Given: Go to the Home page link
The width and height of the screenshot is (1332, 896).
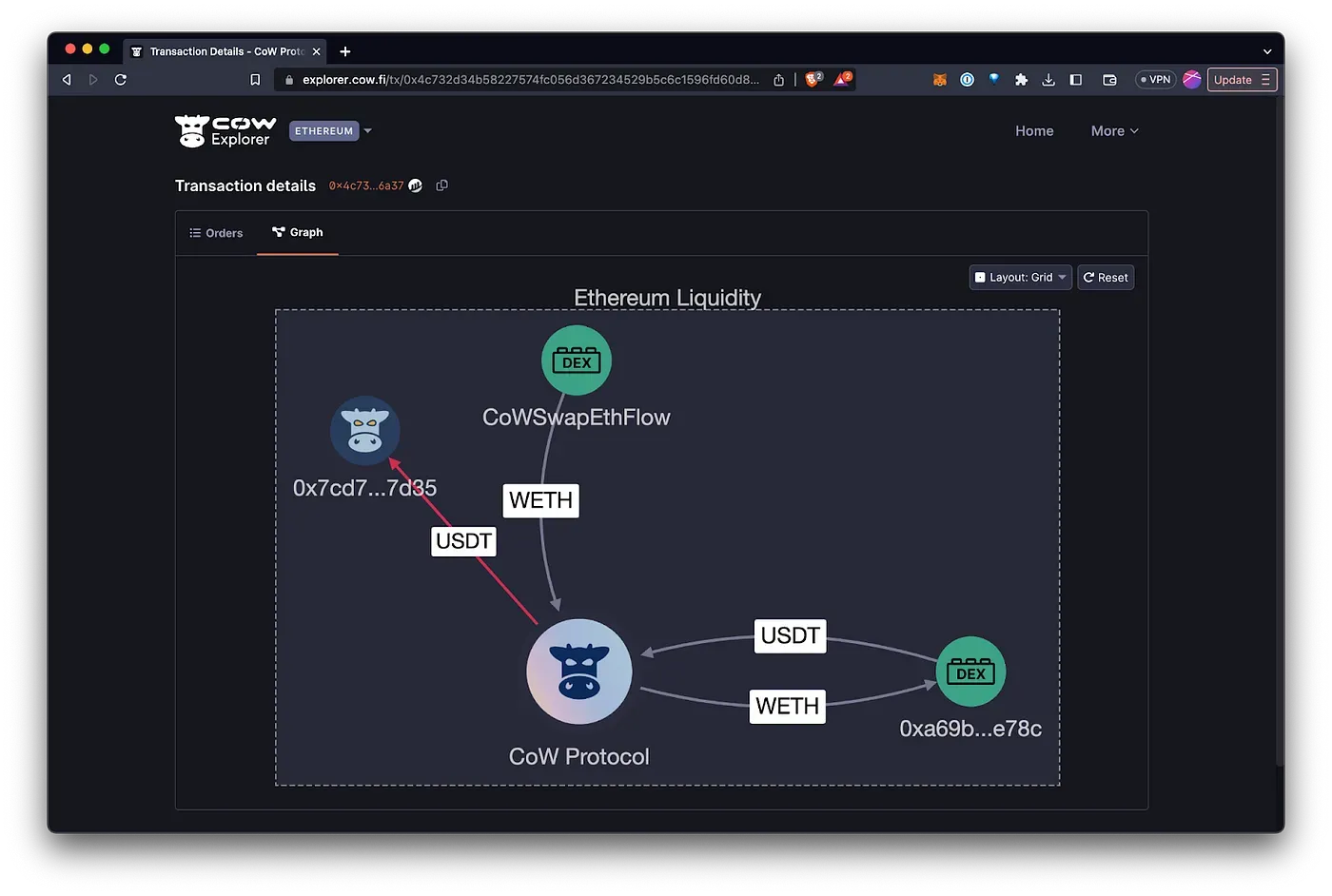Looking at the screenshot, I should [x=1034, y=131].
